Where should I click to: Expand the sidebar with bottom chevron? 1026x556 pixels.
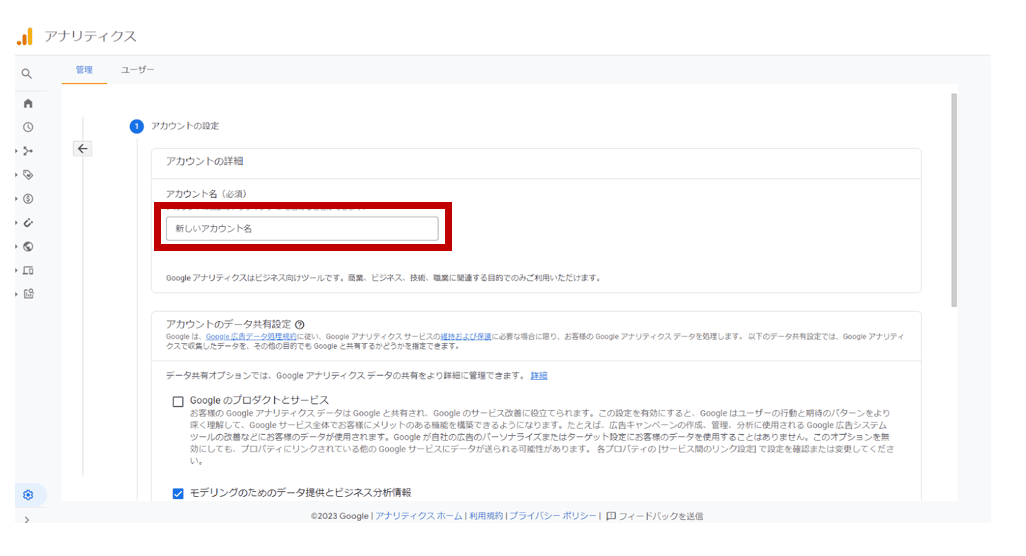tap(27, 520)
